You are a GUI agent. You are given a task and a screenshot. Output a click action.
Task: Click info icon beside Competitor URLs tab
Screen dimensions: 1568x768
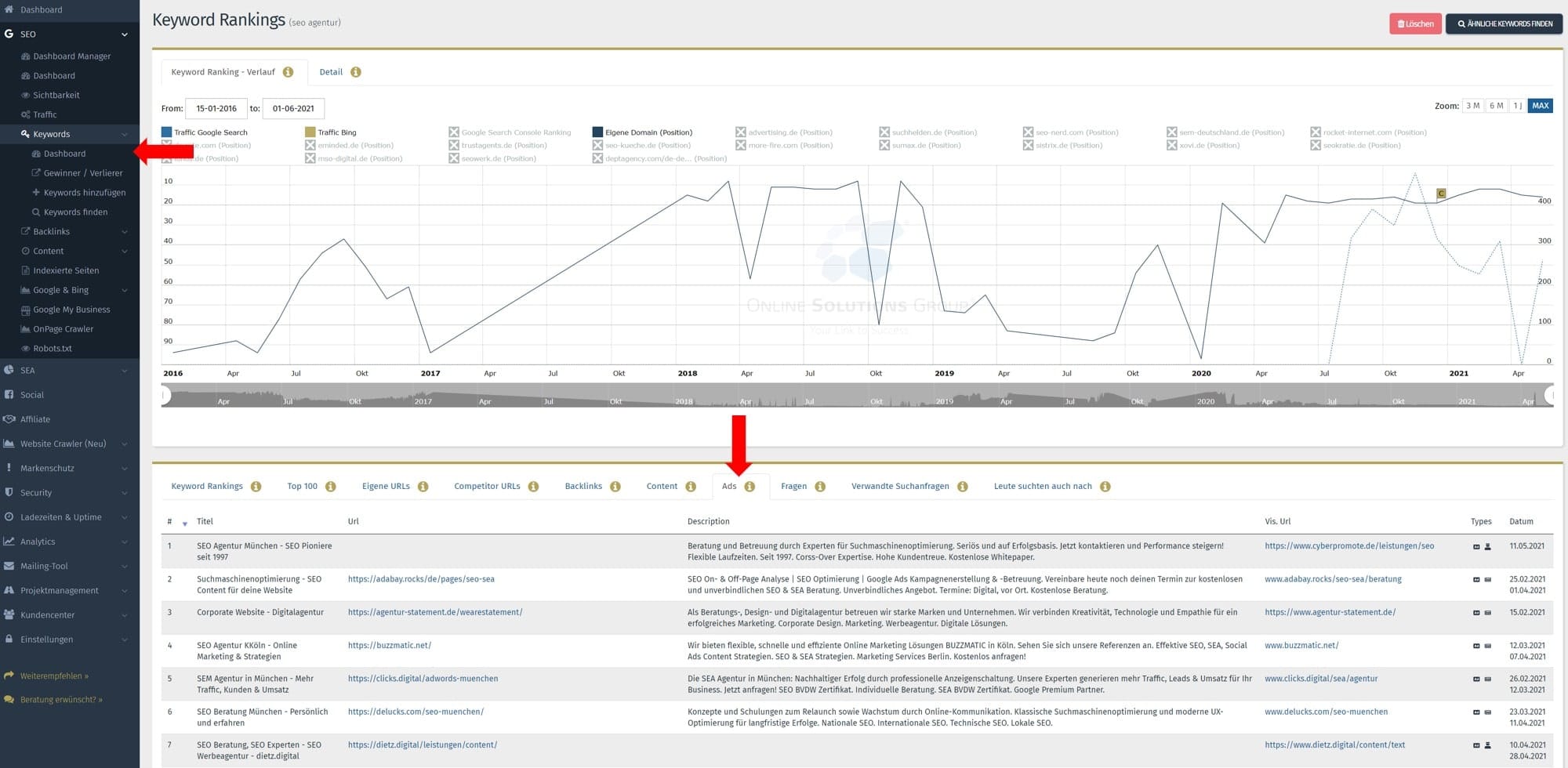click(534, 487)
